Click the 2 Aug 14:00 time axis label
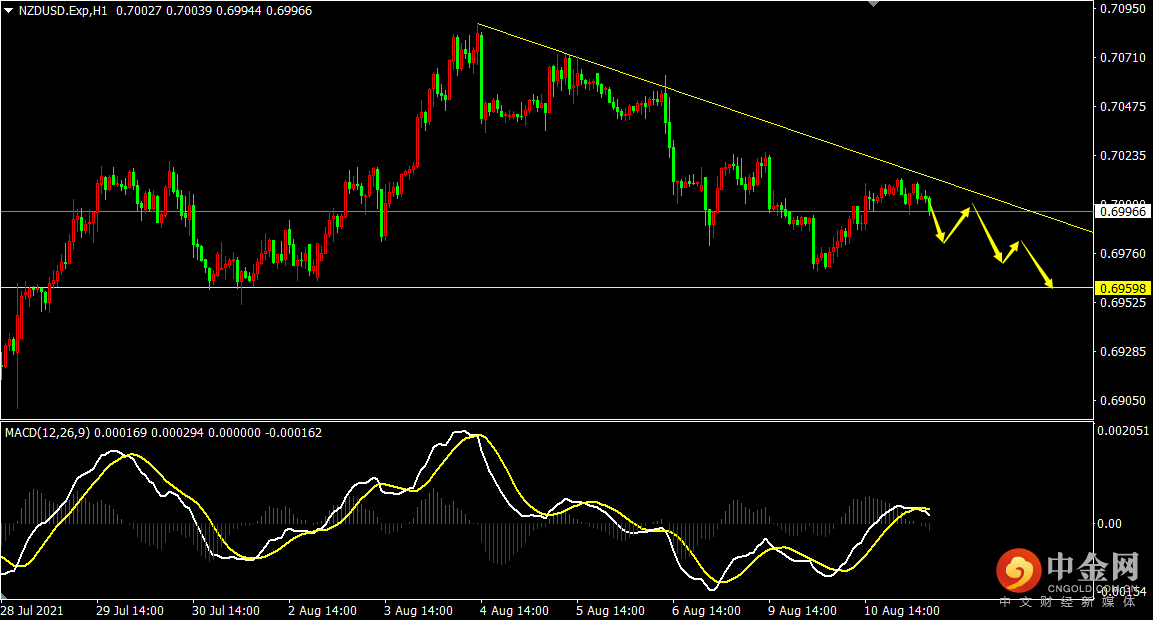Screen dimensions: 1153x620 322,610
